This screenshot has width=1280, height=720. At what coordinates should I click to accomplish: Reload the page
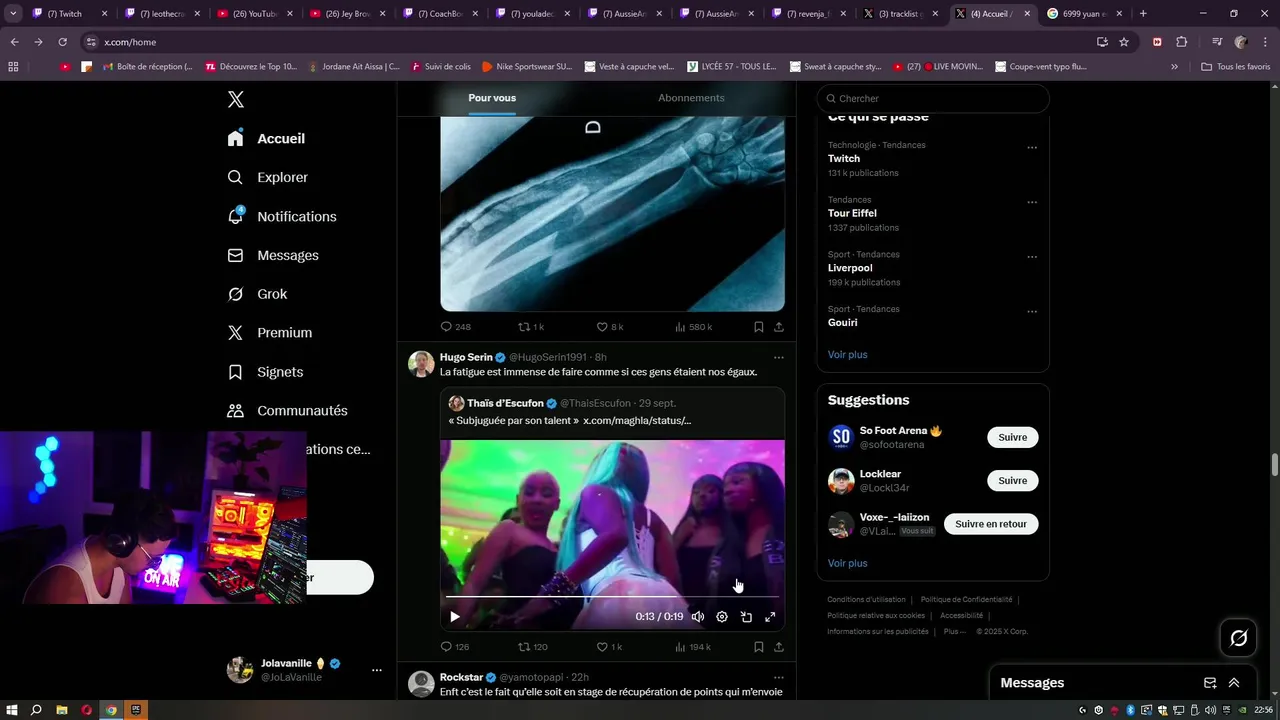[62, 42]
